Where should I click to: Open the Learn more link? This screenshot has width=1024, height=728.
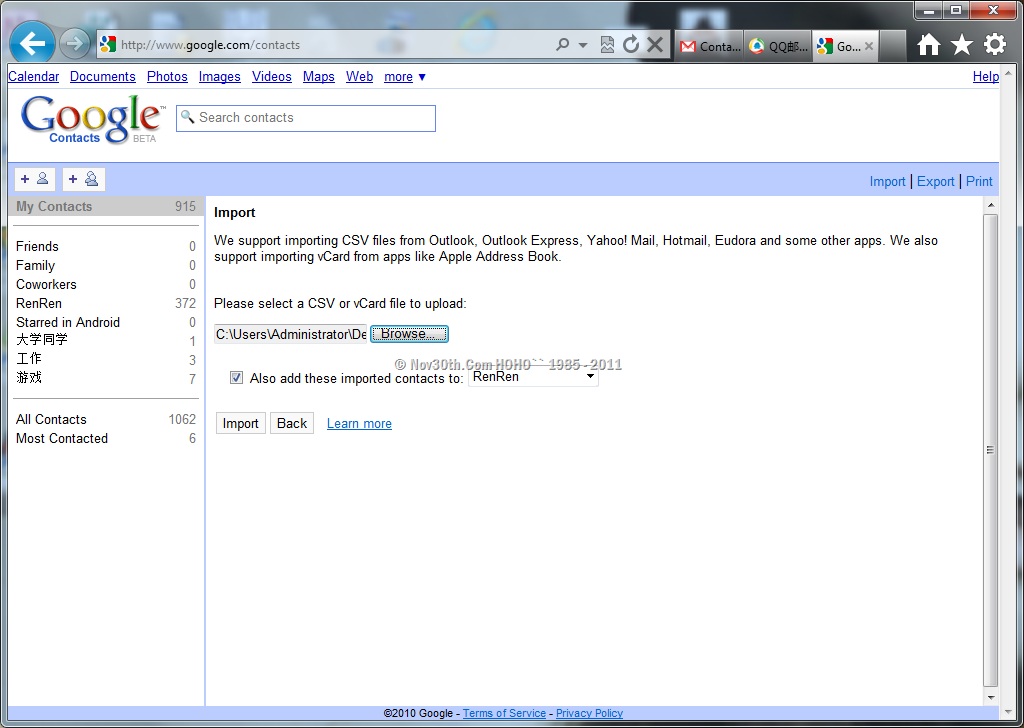pyautogui.click(x=359, y=423)
